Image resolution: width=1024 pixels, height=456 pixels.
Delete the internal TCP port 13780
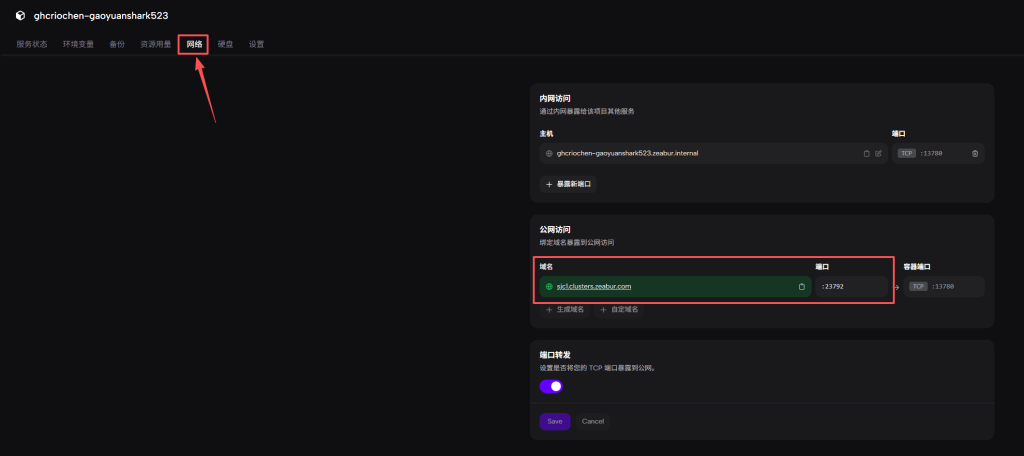[x=975, y=154]
